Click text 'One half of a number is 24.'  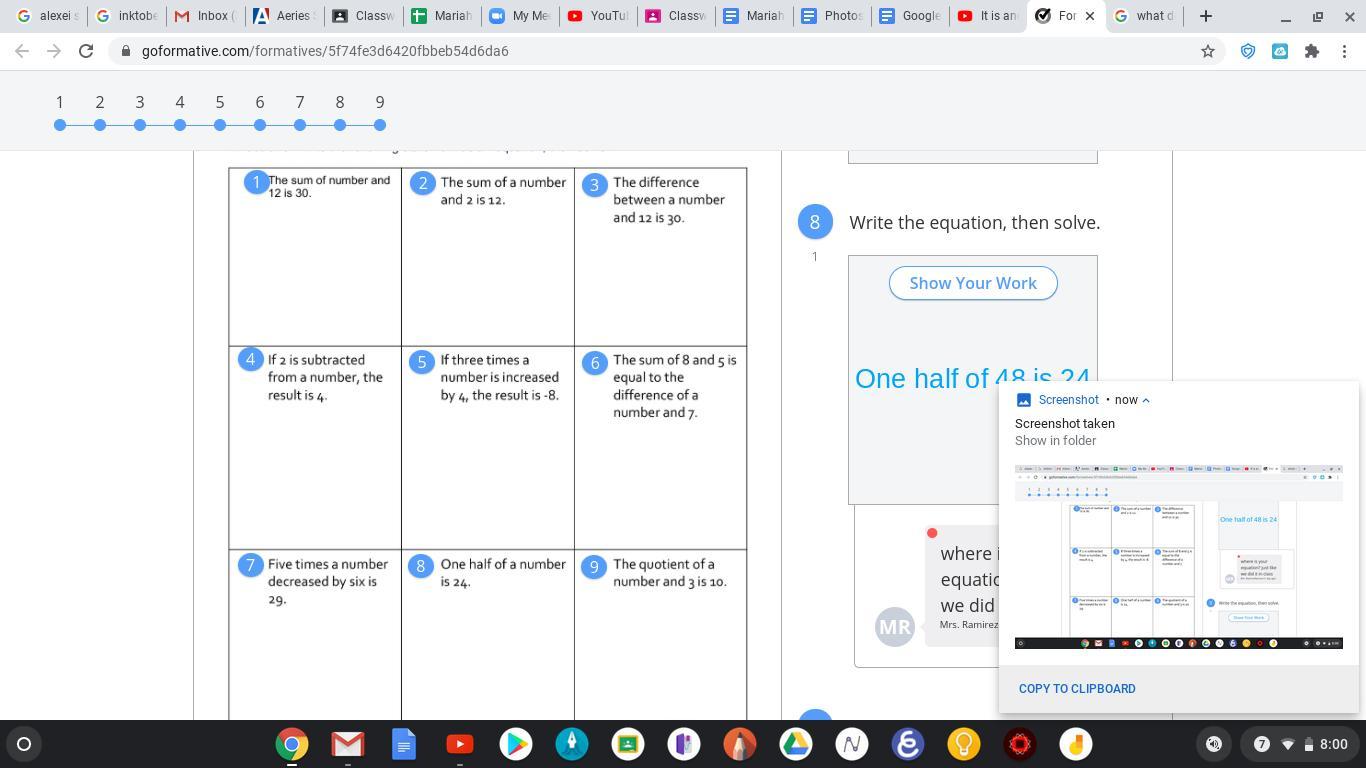(503, 573)
